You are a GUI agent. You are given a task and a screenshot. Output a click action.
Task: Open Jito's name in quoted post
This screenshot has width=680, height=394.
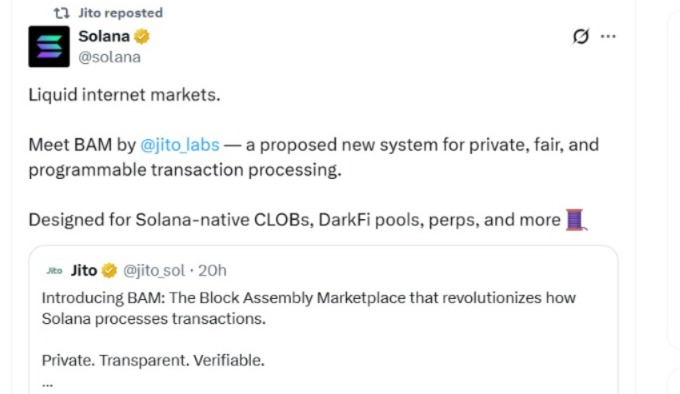[x=84, y=270]
